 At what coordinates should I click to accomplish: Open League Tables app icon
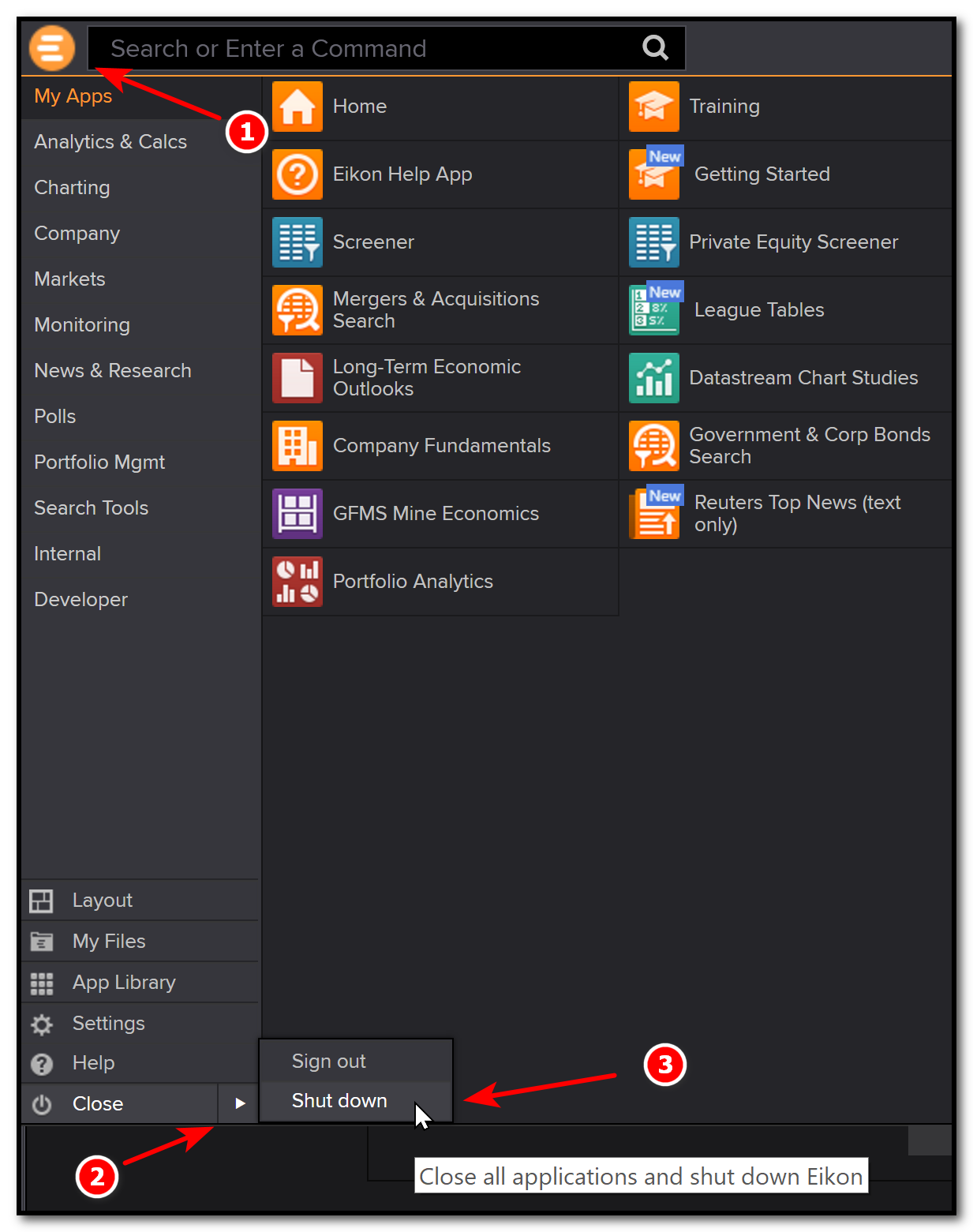tap(654, 310)
